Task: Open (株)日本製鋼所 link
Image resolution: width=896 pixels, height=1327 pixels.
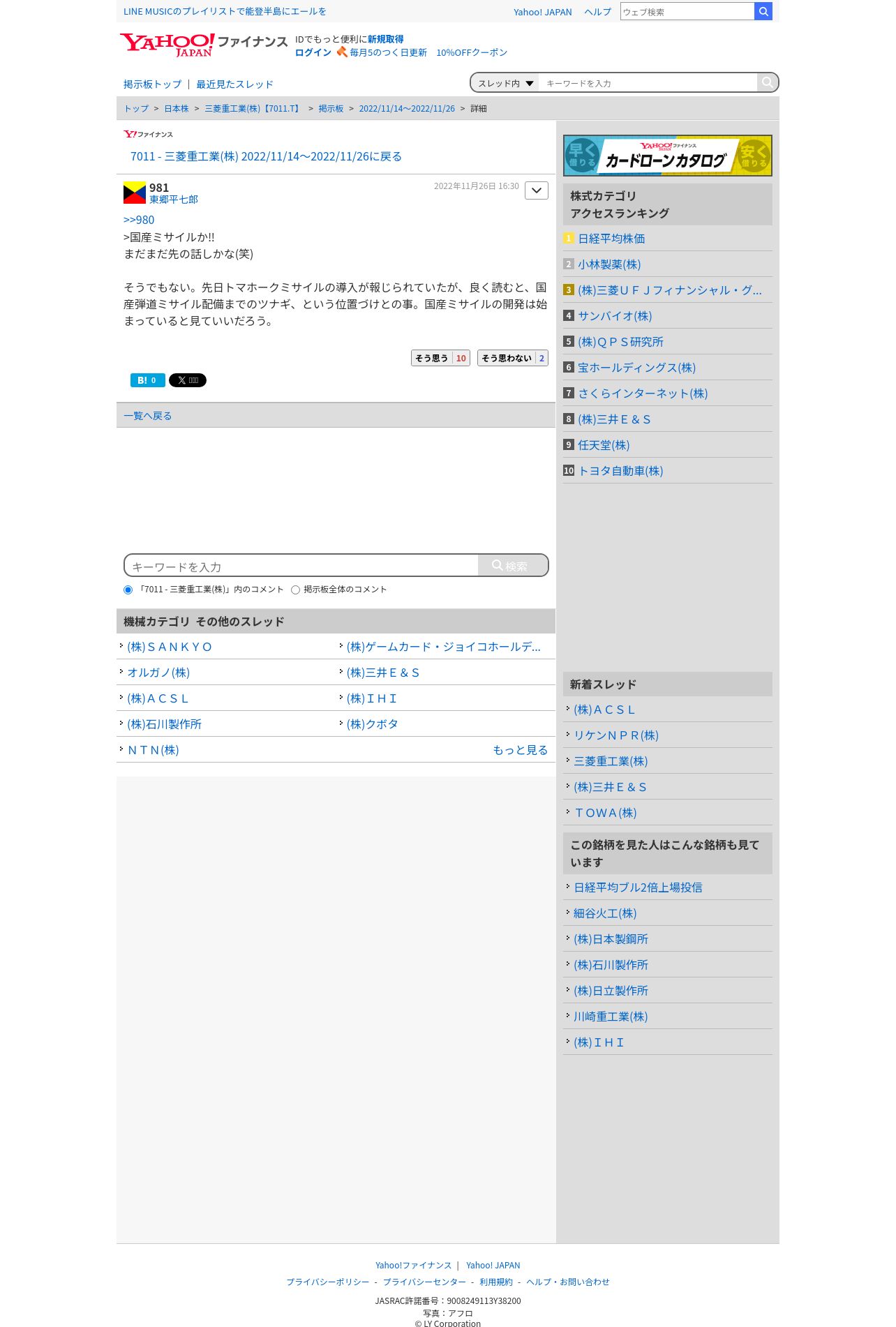Action: point(611,939)
